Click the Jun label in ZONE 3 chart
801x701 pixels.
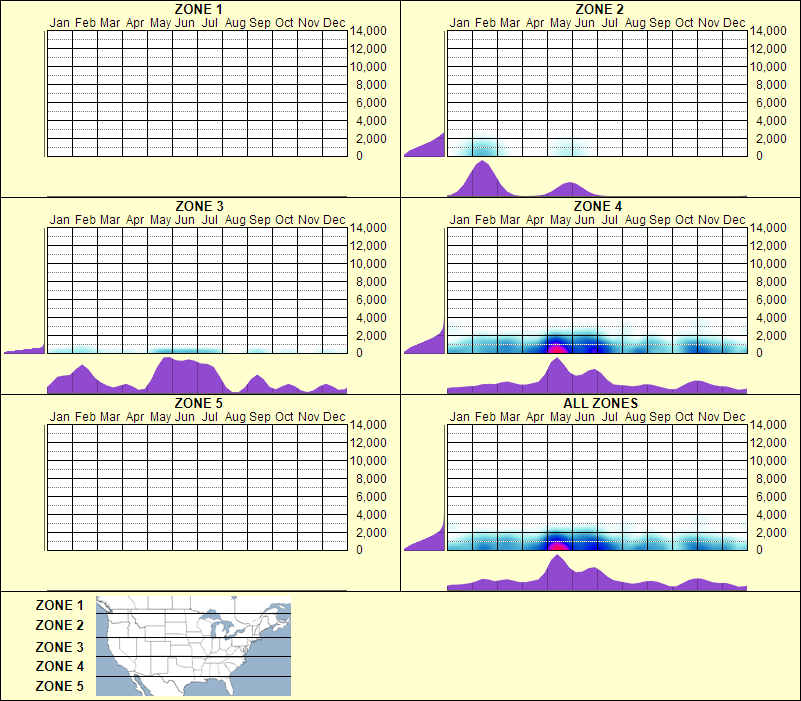tap(184, 220)
